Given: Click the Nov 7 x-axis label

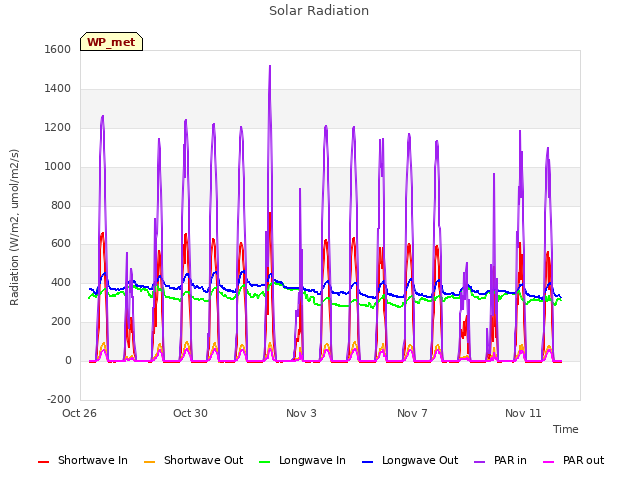Looking at the screenshot, I should [x=412, y=413].
